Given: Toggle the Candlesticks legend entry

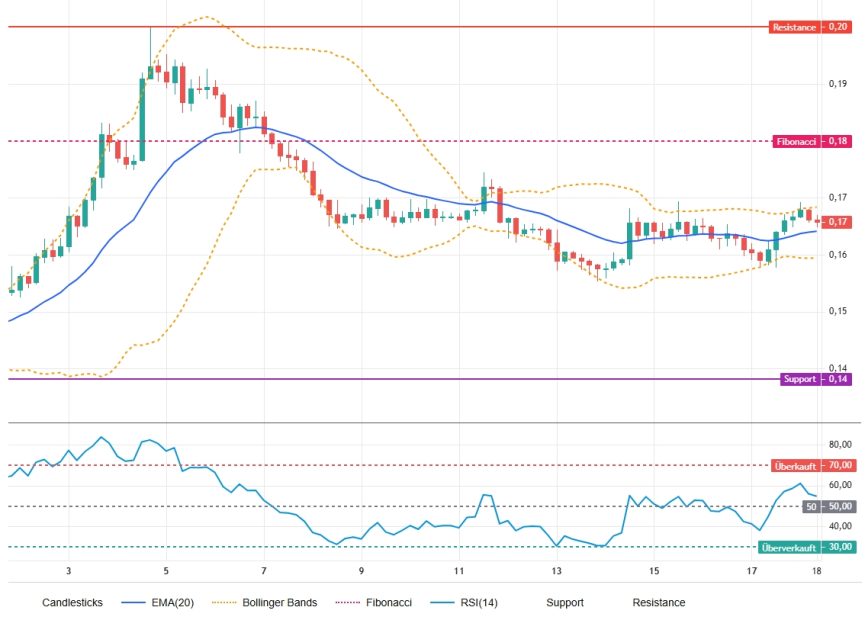Looking at the screenshot, I should tap(72, 602).
